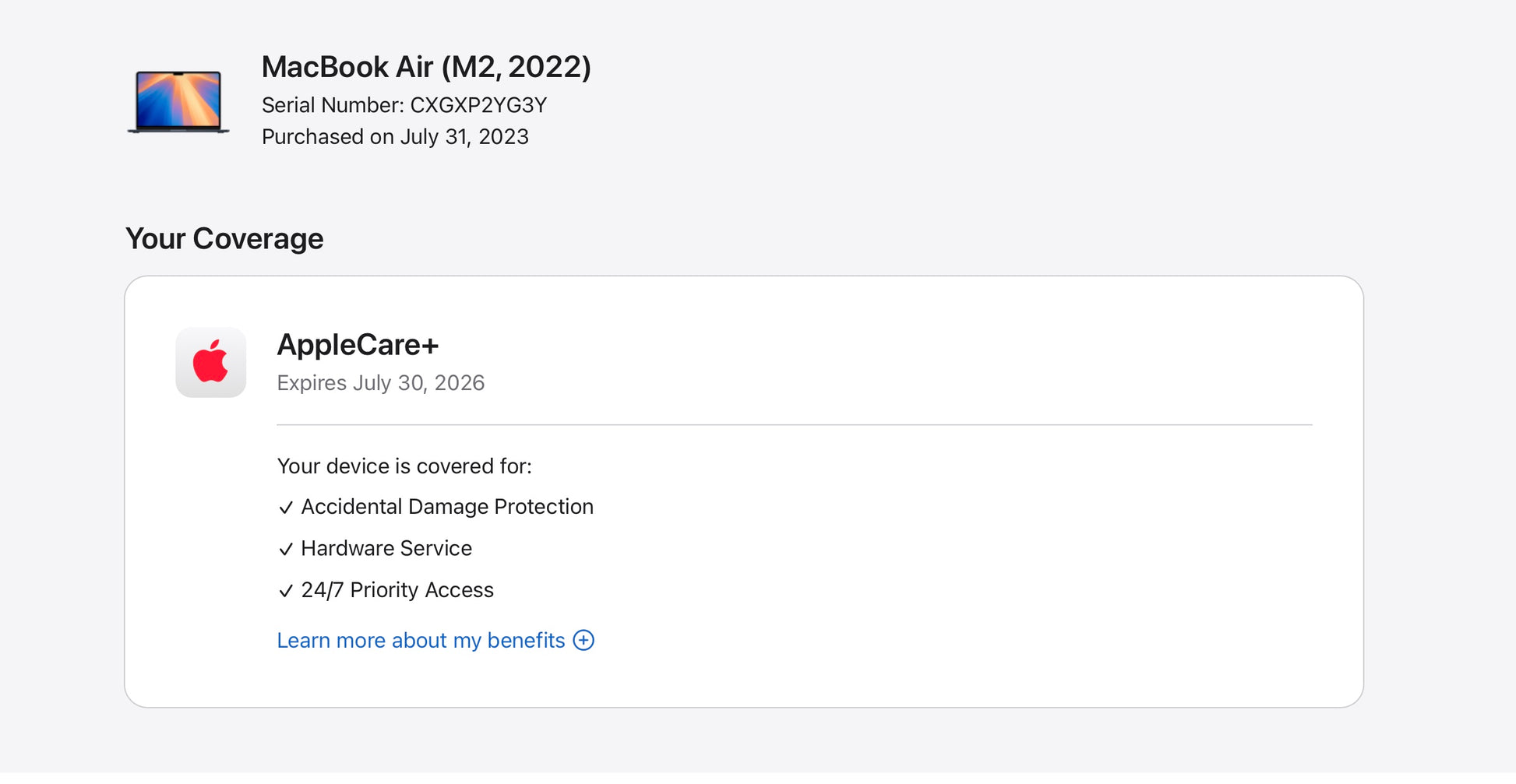
Task: Click the checkmark next to Accidental Damage Protection
Action: coord(286,508)
